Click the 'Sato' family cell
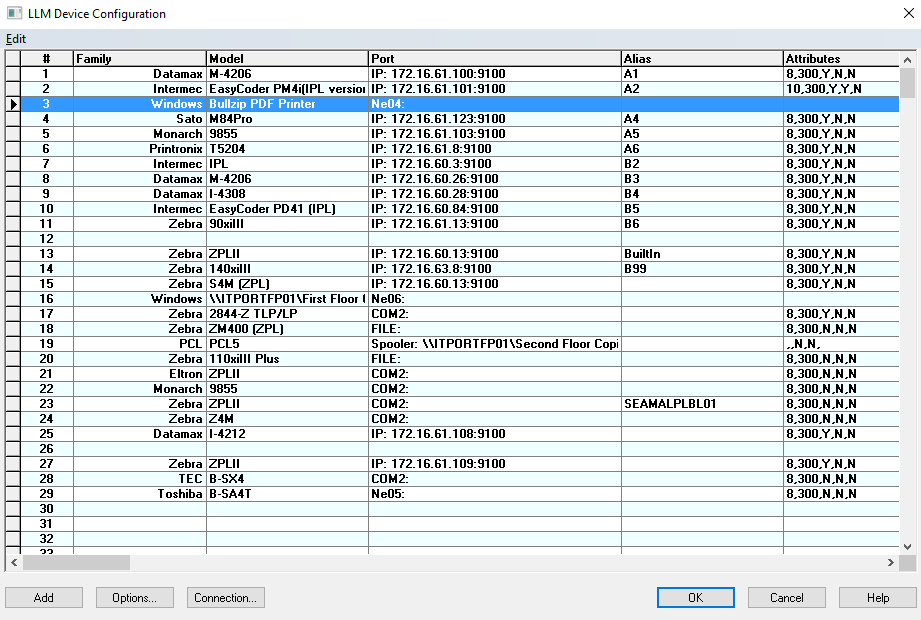Viewport: 921px width, 620px height. [x=140, y=119]
